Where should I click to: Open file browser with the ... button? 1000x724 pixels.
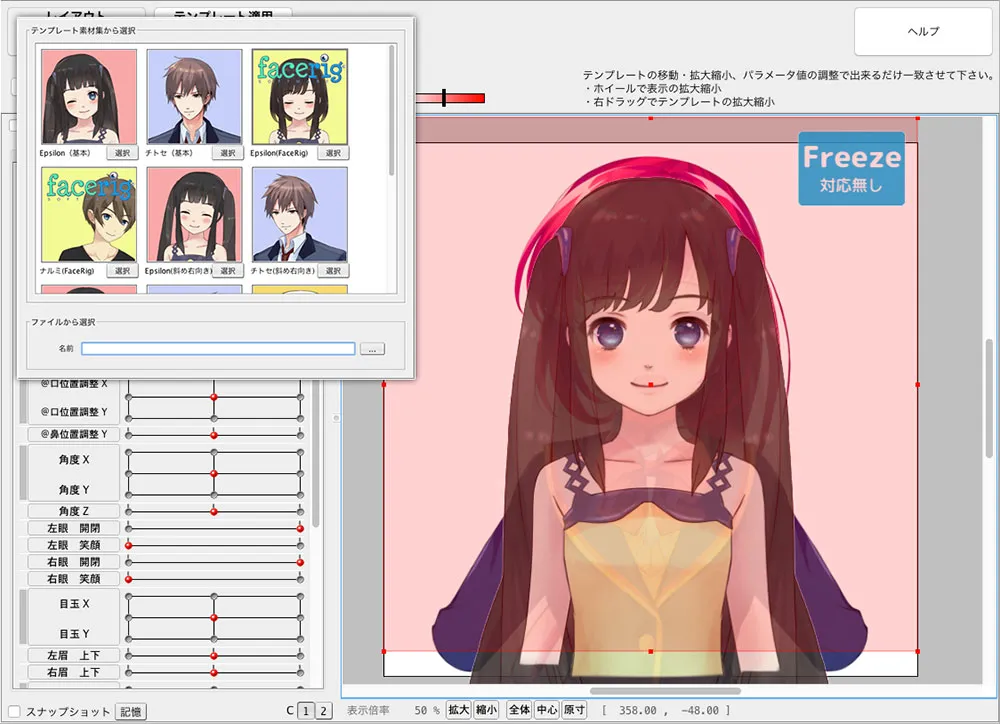372,349
